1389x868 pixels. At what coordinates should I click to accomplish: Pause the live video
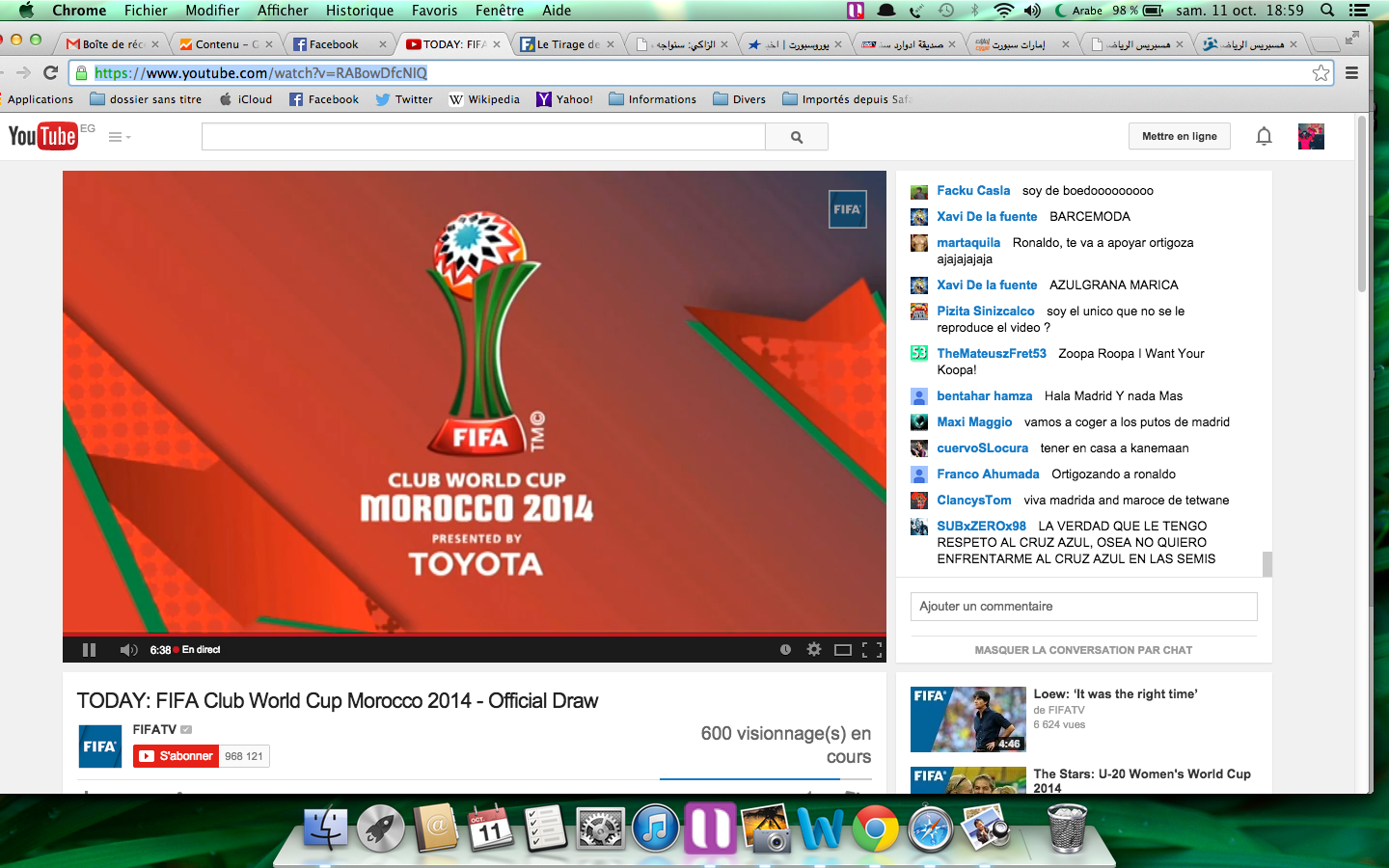pos(89,650)
